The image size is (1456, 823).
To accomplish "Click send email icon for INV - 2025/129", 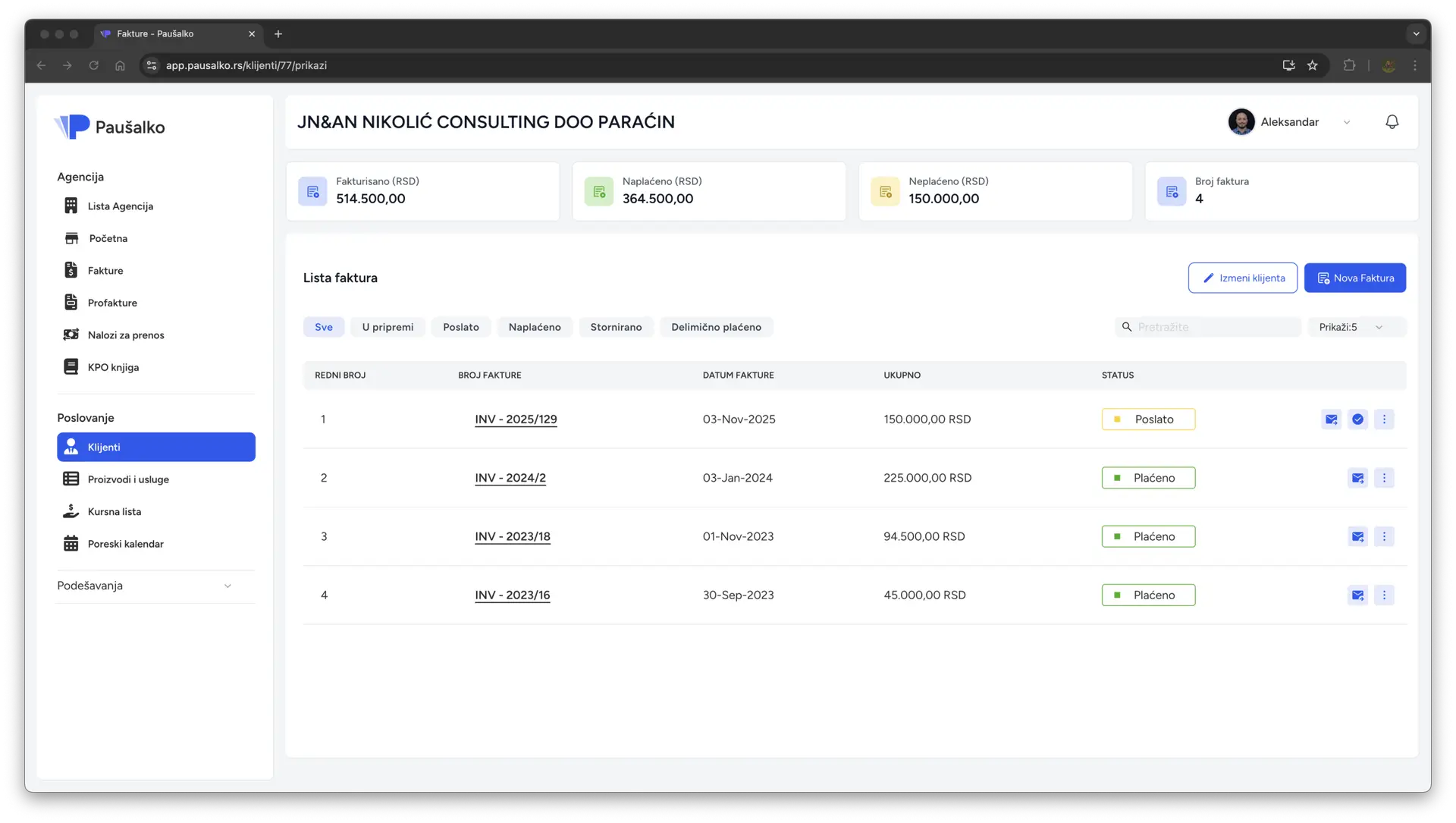I will (1331, 419).
